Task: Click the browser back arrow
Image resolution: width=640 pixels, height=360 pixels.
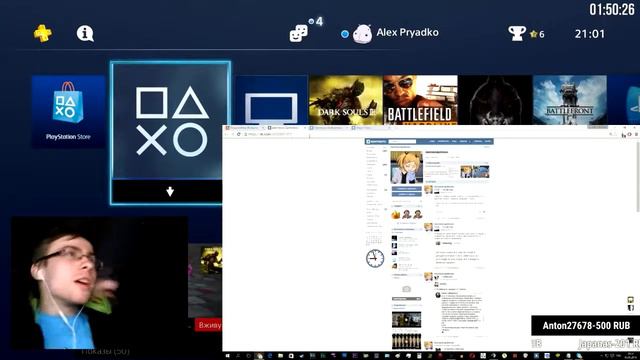Action: [226, 134]
